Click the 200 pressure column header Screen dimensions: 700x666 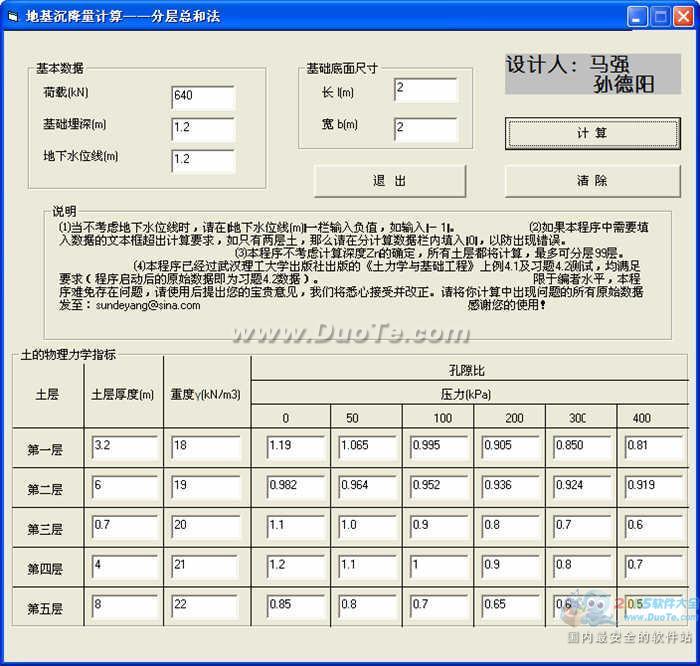pyautogui.click(x=514, y=418)
